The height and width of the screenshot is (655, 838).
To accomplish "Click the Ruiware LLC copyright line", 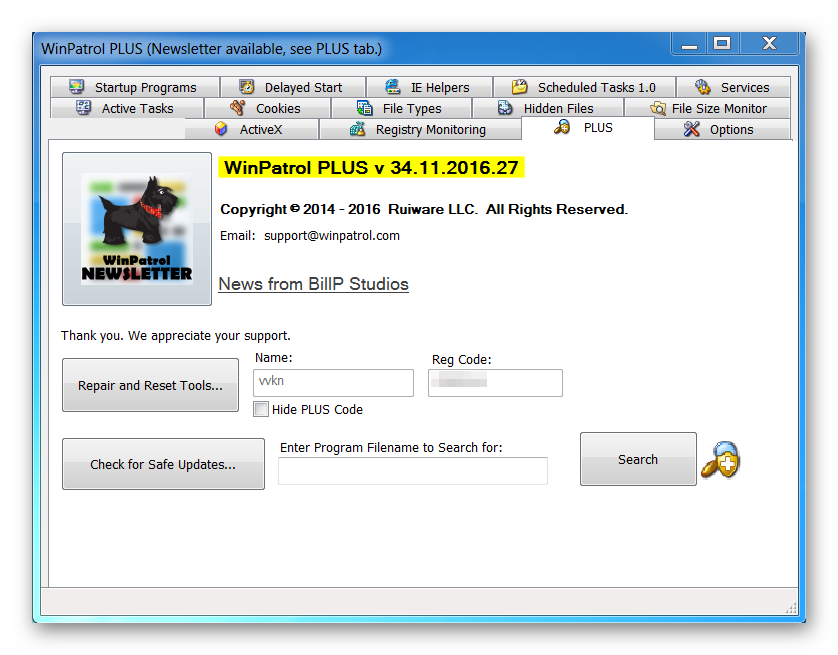I will (x=424, y=209).
